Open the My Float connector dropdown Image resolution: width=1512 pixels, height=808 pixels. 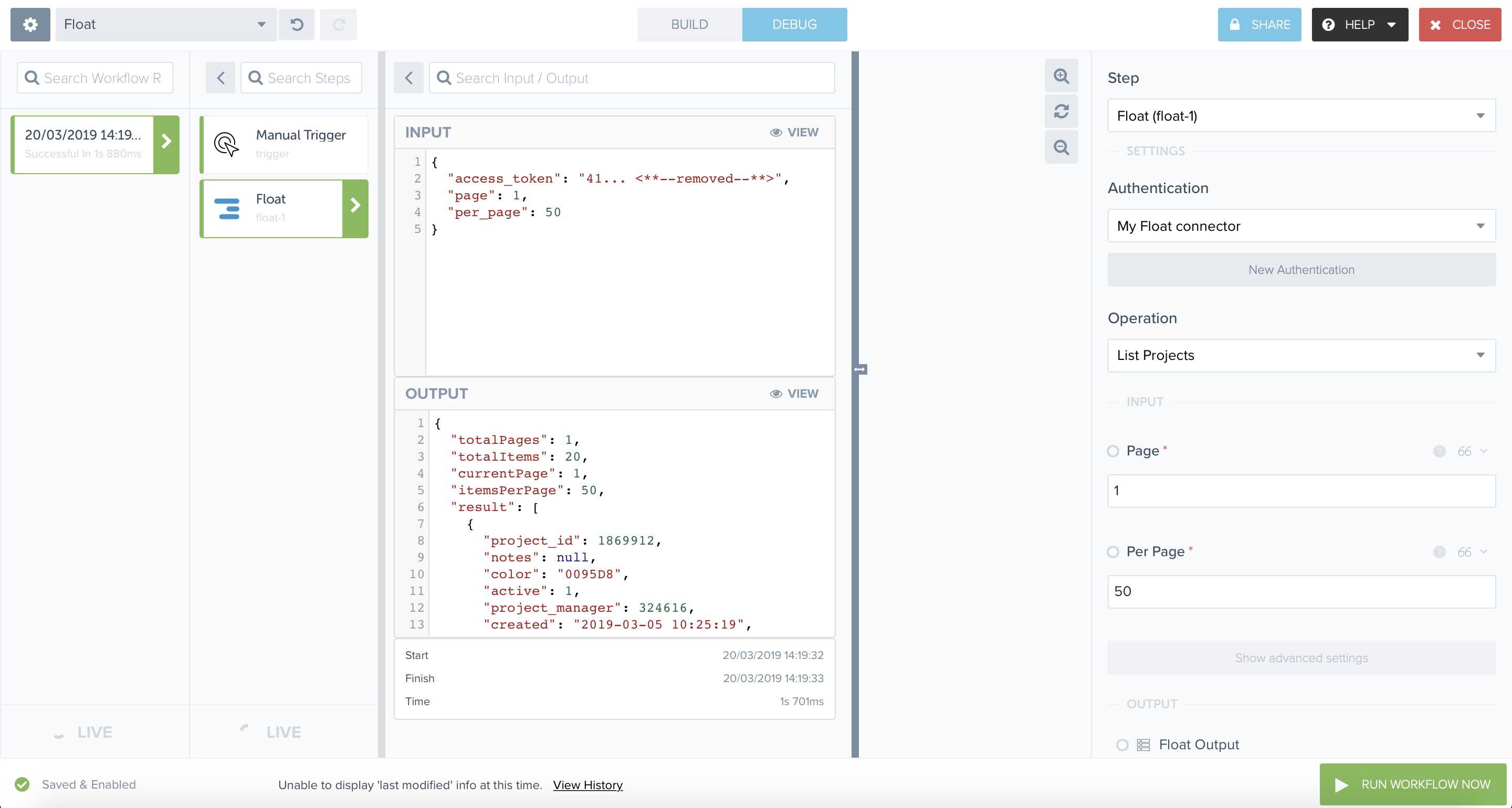pyautogui.click(x=1301, y=226)
